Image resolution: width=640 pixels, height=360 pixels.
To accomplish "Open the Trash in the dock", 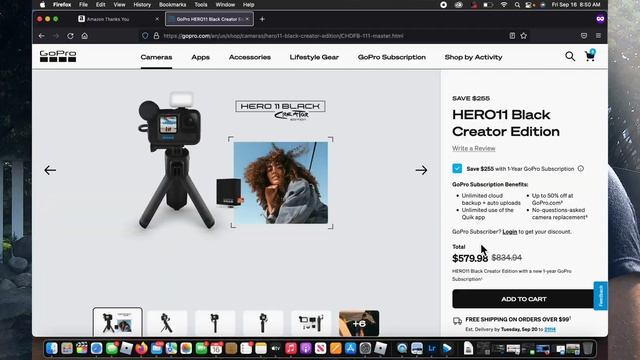I will [588, 348].
